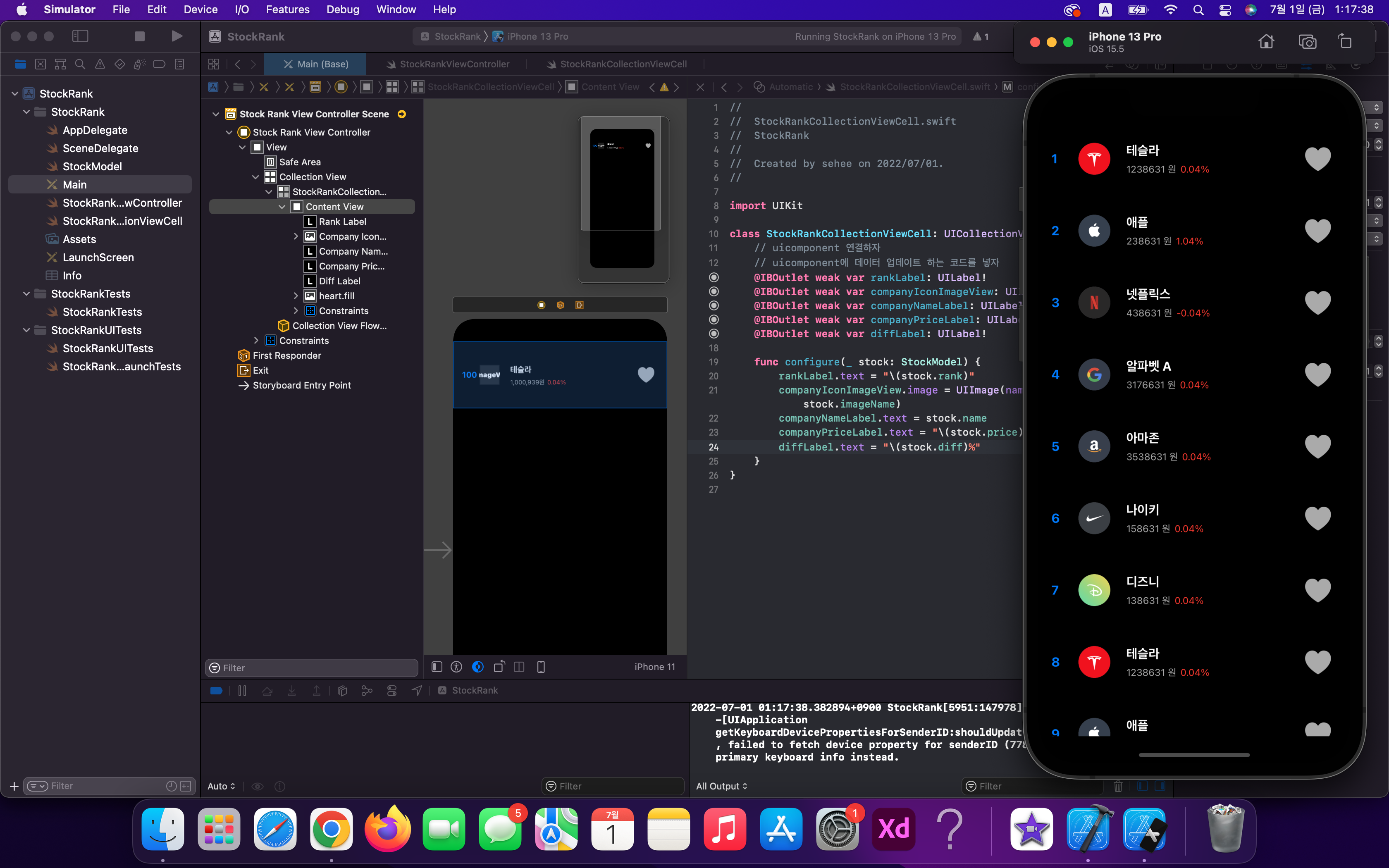Click the iPhone 11 device button

click(654, 666)
